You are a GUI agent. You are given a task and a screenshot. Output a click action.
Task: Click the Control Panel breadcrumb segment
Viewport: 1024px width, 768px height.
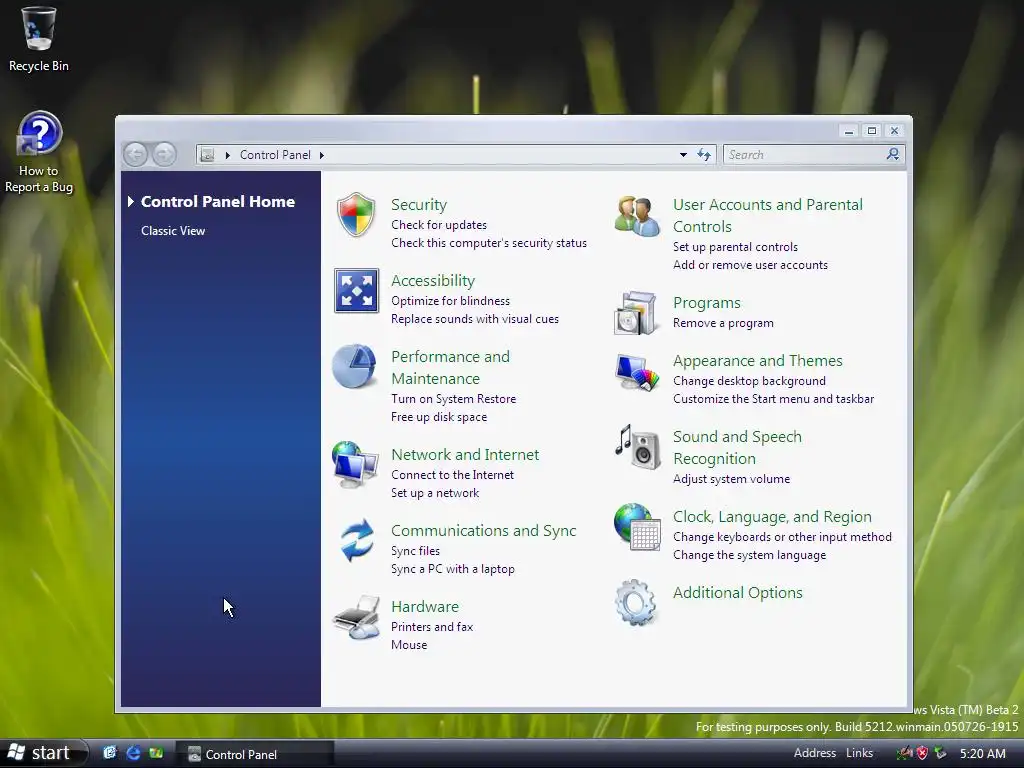[x=275, y=155]
